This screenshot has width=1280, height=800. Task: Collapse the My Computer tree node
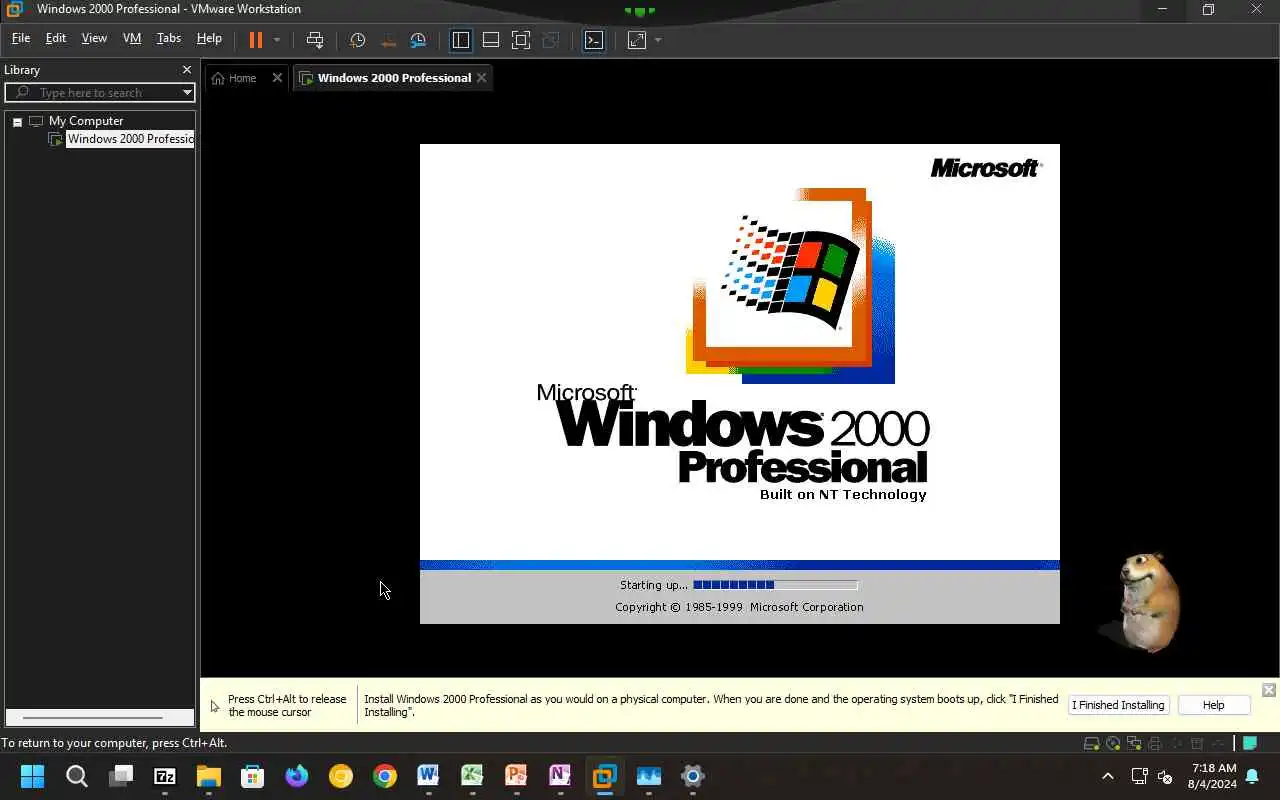tap(17, 121)
